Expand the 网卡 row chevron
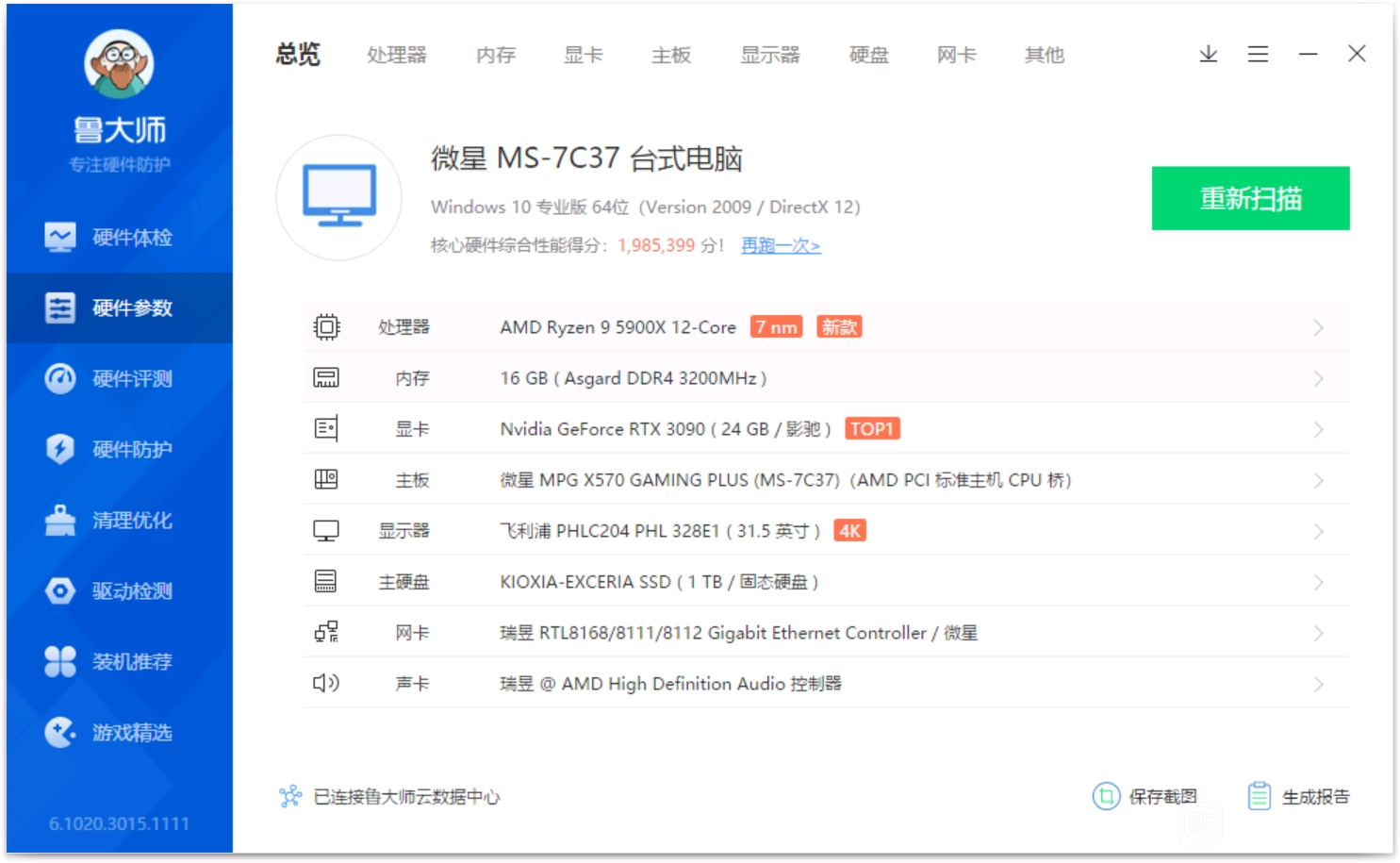The width and height of the screenshot is (1400, 863). (1318, 633)
